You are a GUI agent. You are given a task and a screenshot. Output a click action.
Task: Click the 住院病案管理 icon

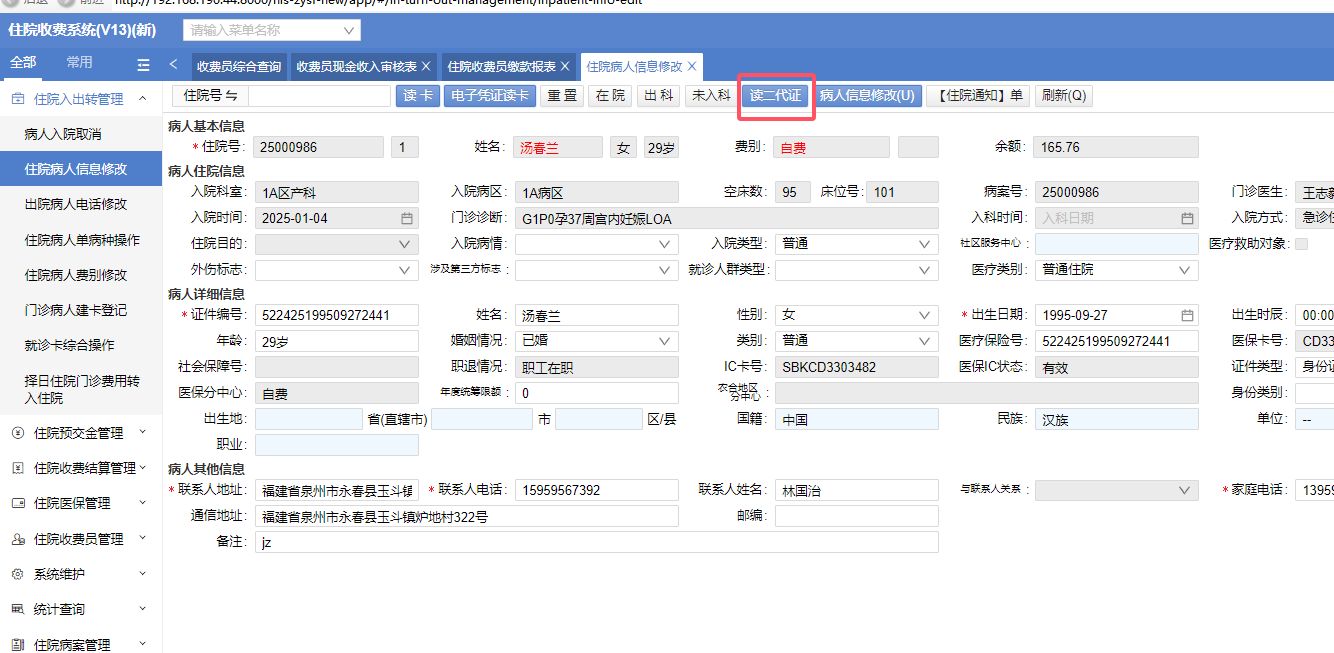click(18, 645)
